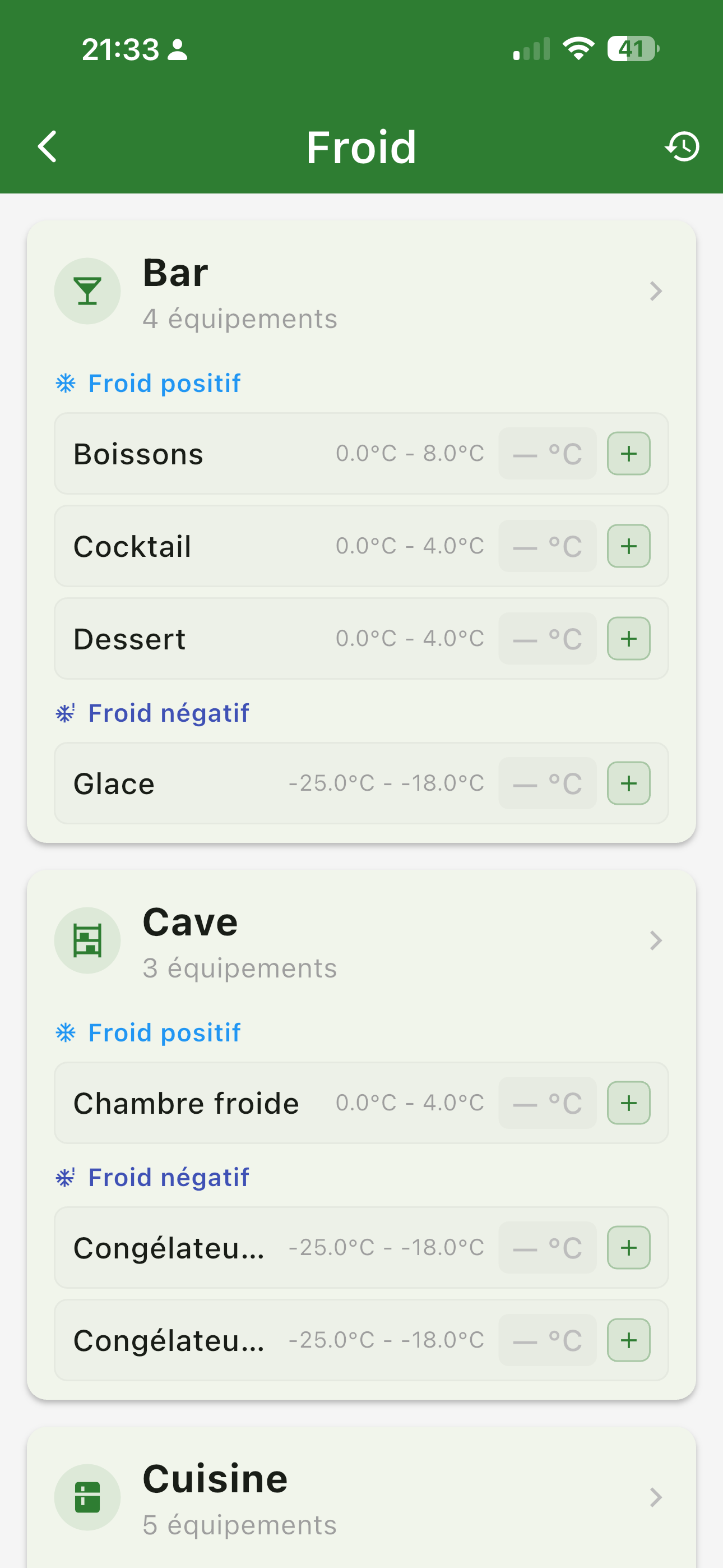Add reading for Boissons with plus button
This screenshot has width=723, height=1568.
pos(629,454)
